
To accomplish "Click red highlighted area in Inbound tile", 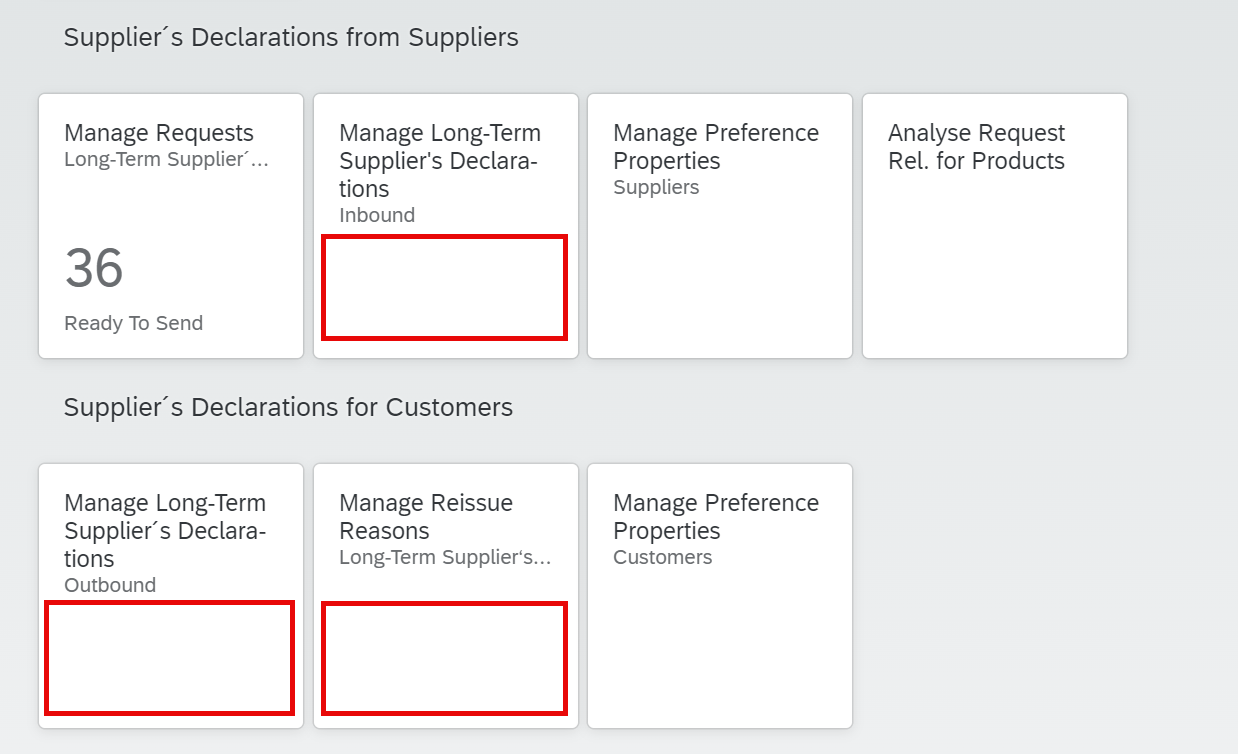I will point(444,287).
